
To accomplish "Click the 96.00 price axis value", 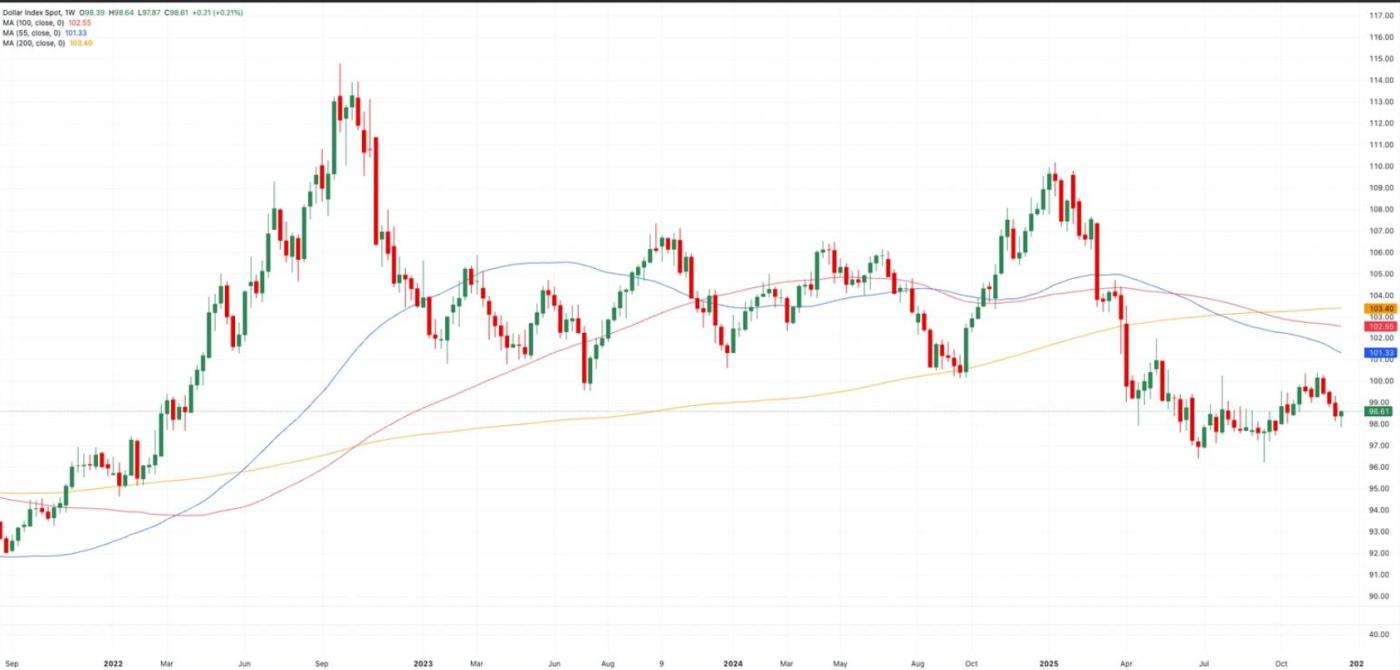I will click(1381, 467).
